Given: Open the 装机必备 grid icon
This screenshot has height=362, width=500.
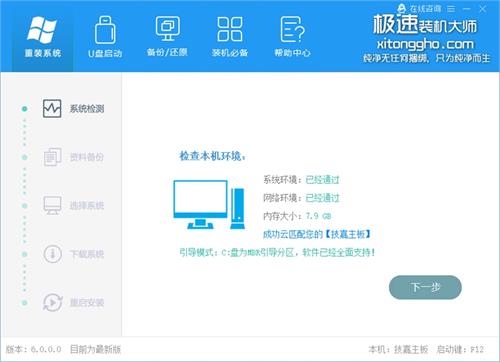Looking at the screenshot, I should point(230,29).
